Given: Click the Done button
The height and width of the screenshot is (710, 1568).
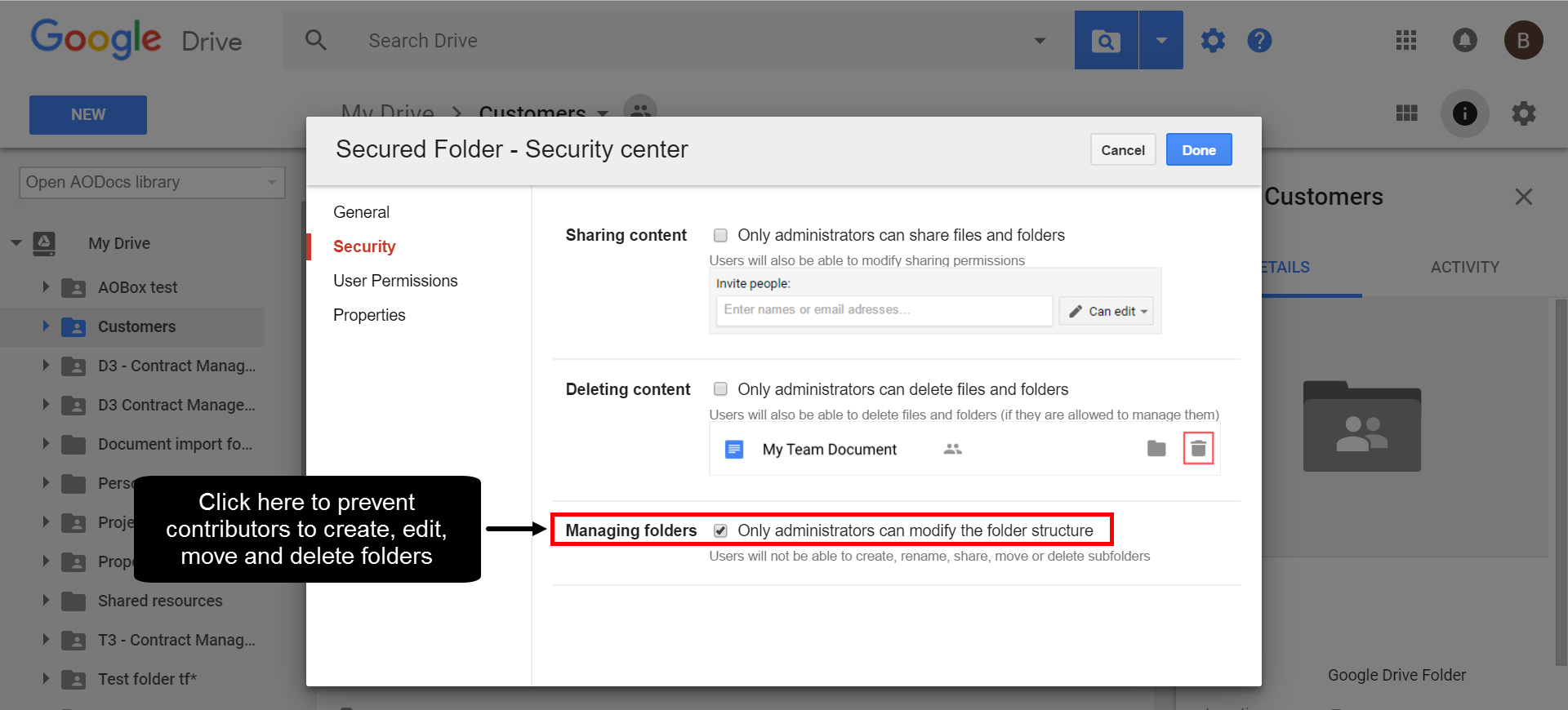Looking at the screenshot, I should pos(1199,149).
